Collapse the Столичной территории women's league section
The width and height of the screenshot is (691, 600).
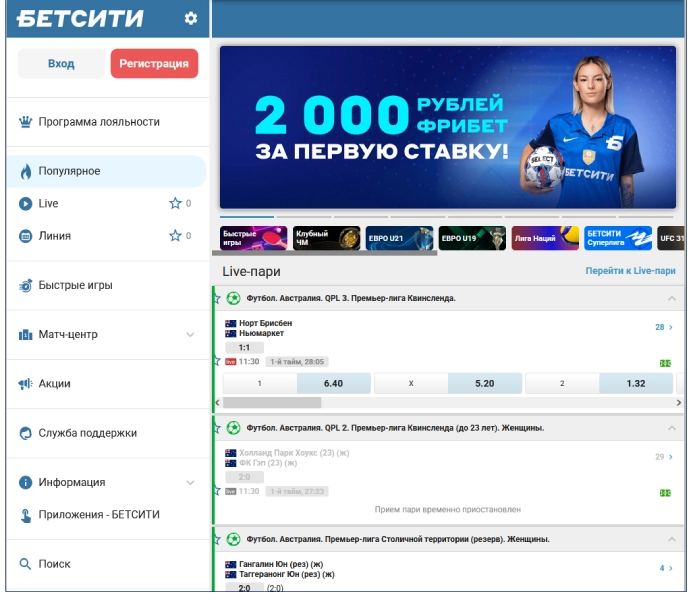click(x=672, y=539)
